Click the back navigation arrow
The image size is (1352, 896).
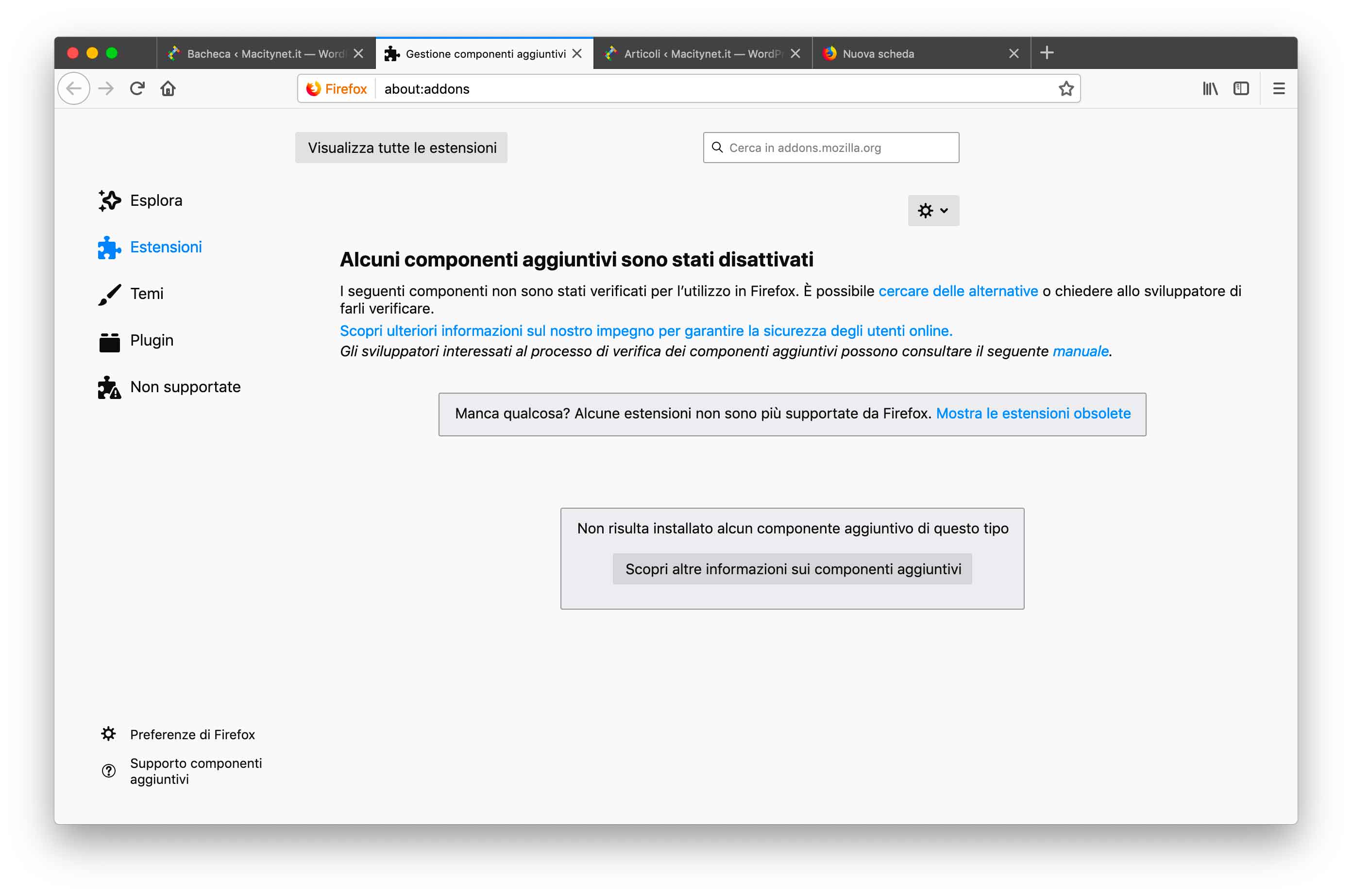74,88
